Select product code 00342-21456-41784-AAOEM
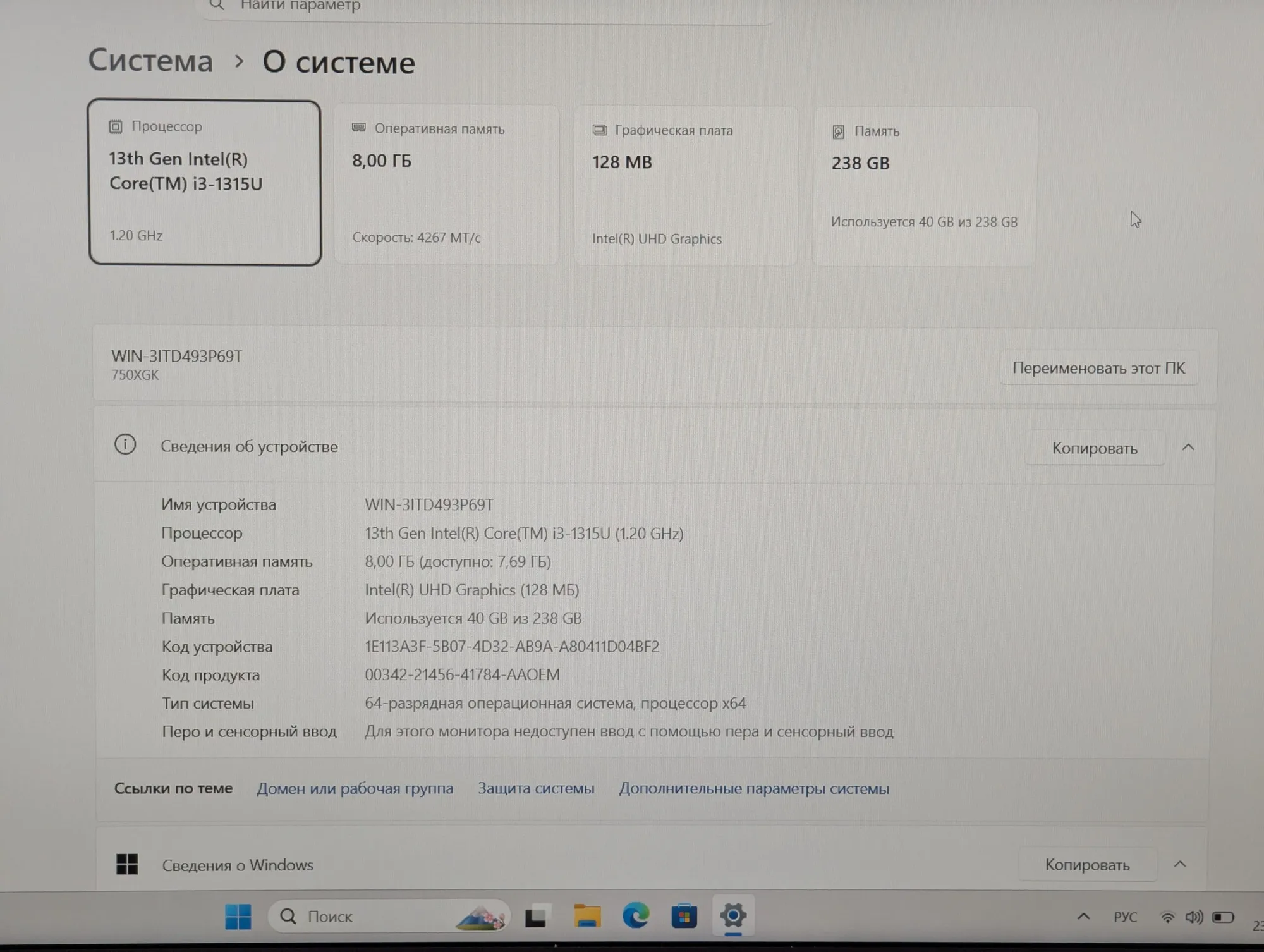This screenshot has height=952, width=1264. [x=462, y=674]
